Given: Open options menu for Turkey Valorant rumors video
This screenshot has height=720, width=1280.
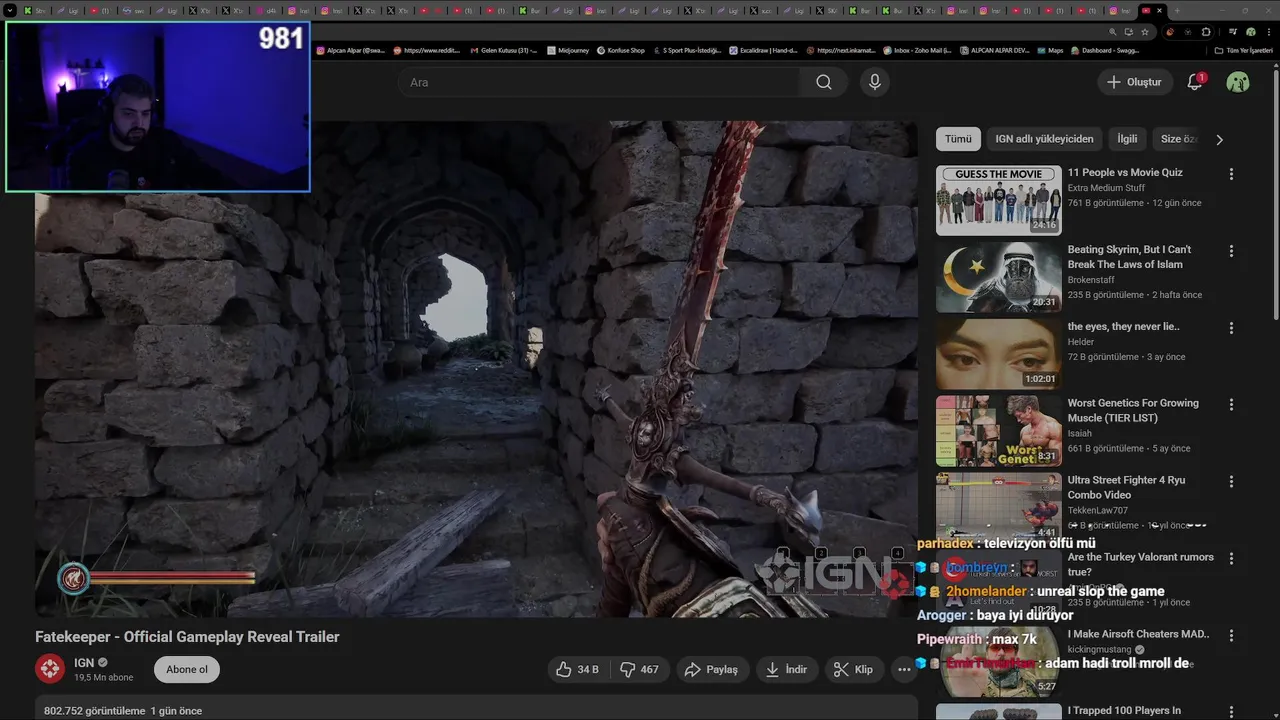Looking at the screenshot, I should point(1231,559).
